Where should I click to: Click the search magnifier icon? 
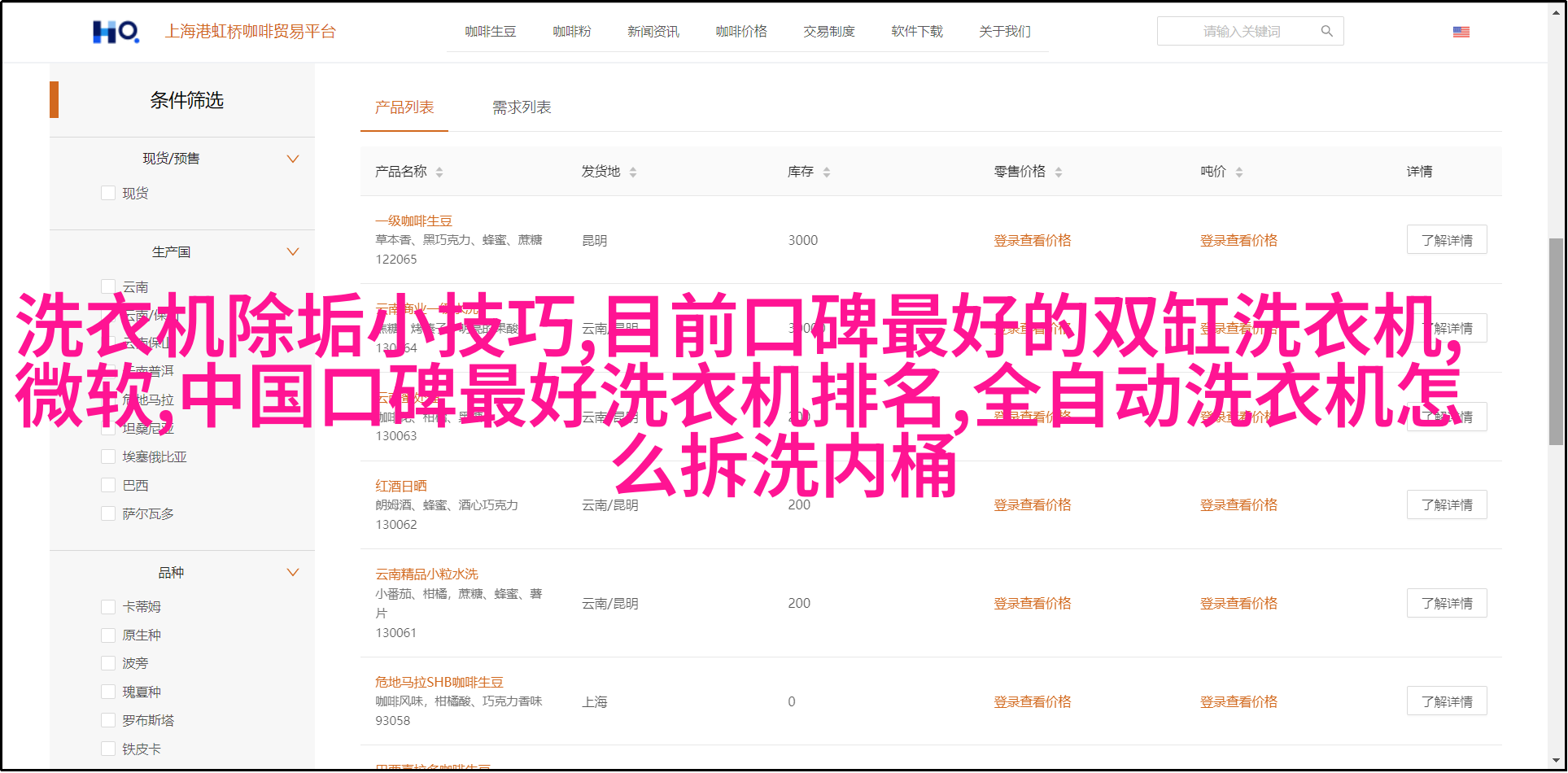pyautogui.click(x=1327, y=31)
